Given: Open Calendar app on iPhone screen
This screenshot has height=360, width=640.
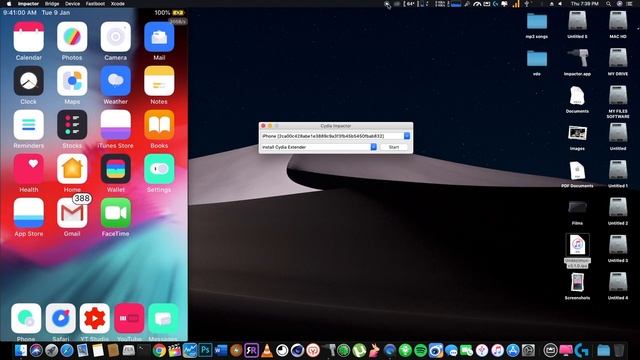Looking at the screenshot, I should click(x=29, y=37).
